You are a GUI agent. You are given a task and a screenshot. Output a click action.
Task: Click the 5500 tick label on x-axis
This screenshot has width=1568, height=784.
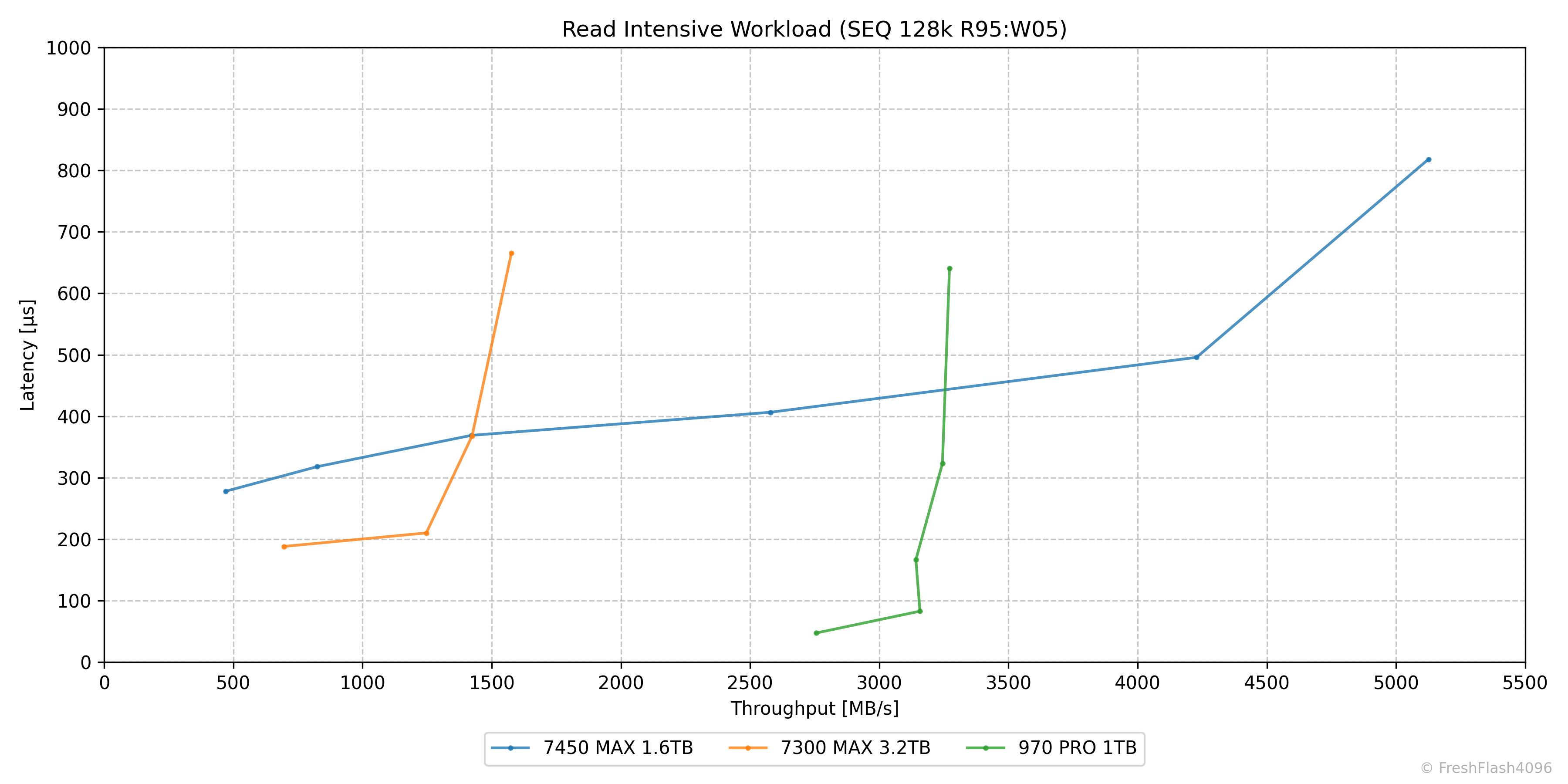(x=1525, y=683)
